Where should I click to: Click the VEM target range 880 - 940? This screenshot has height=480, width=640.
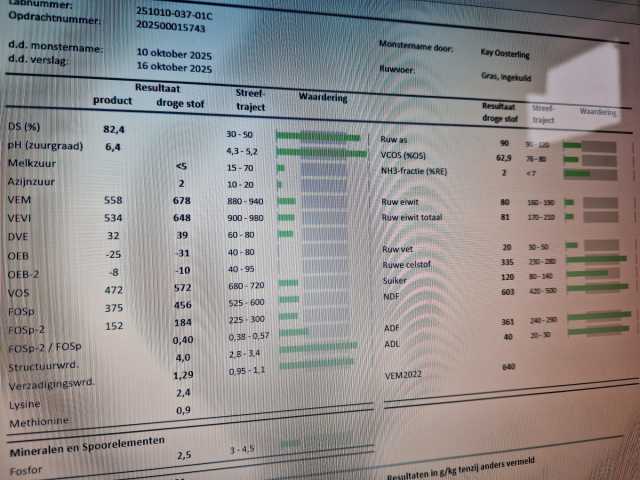[x=245, y=201]
